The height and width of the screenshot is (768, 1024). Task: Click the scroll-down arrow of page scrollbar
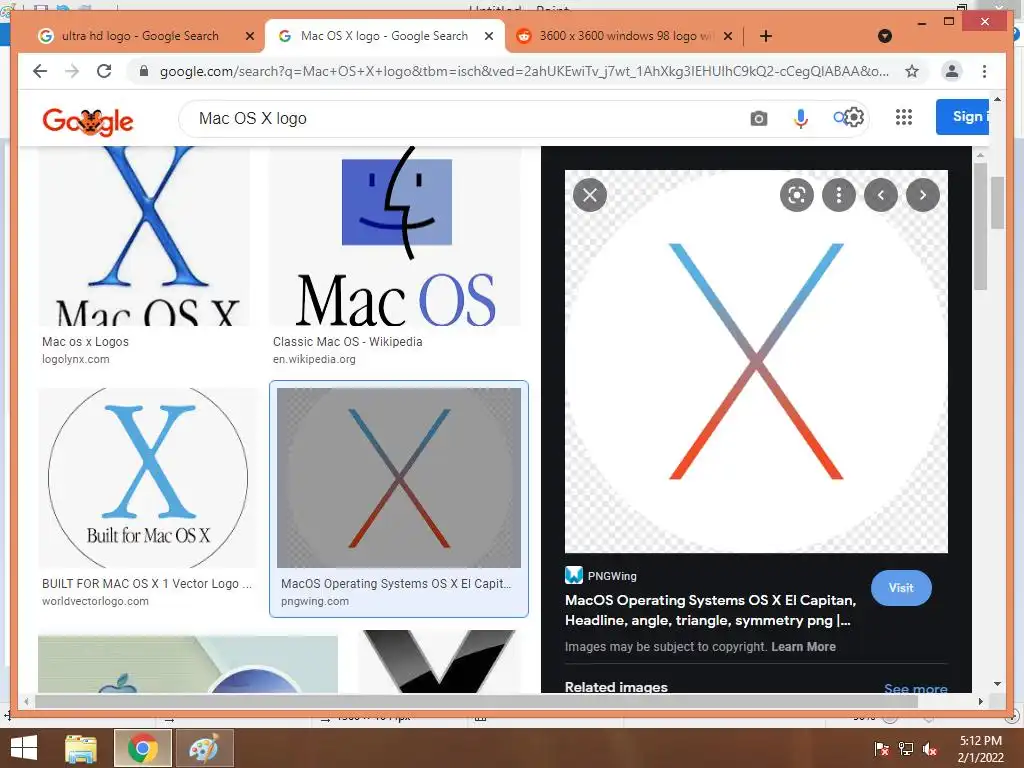tap(997, 684)
